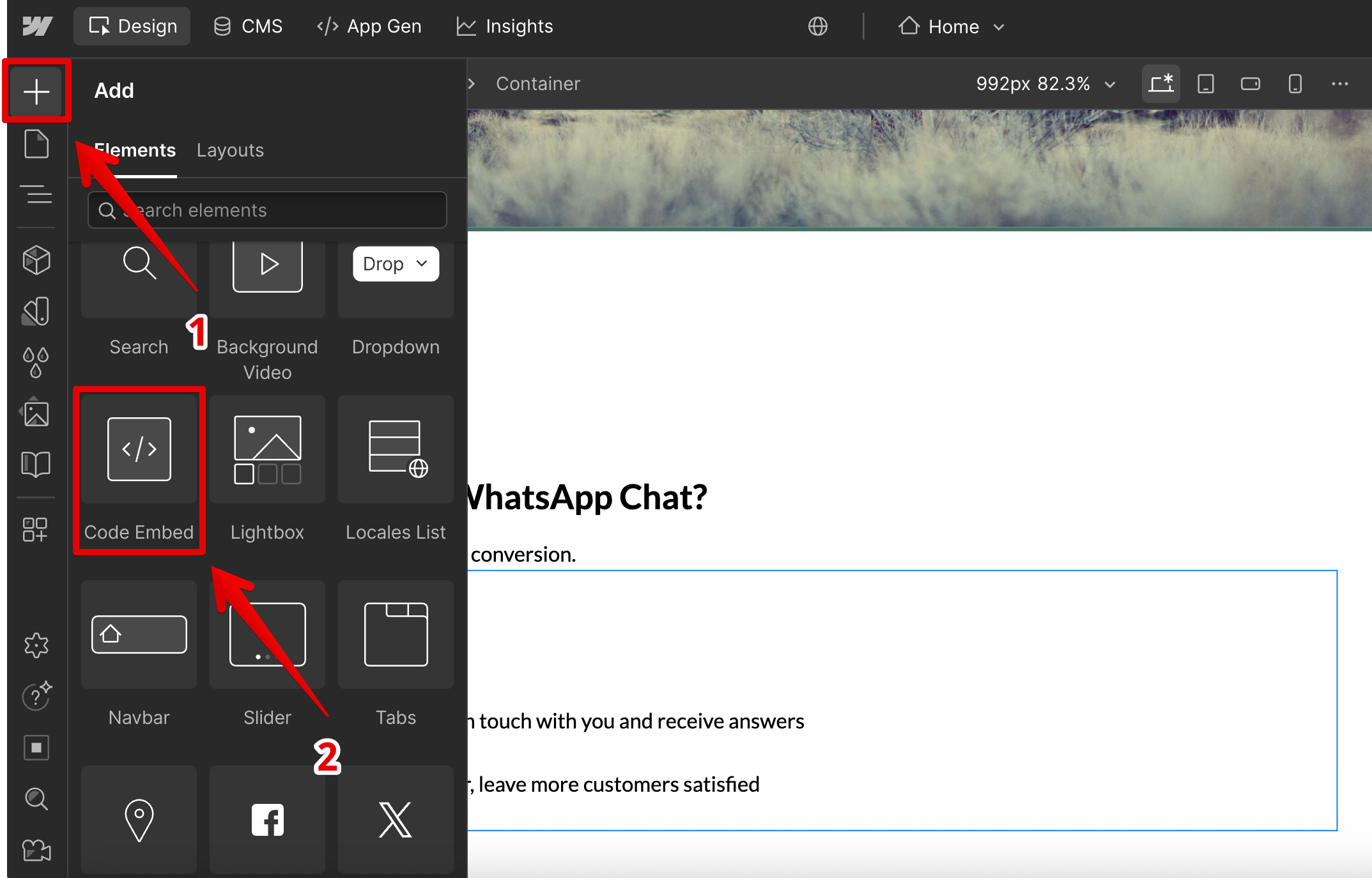Screen dimensions: 1372x878
Task: Click the Webflow logo
Action: tap(37, 26)
